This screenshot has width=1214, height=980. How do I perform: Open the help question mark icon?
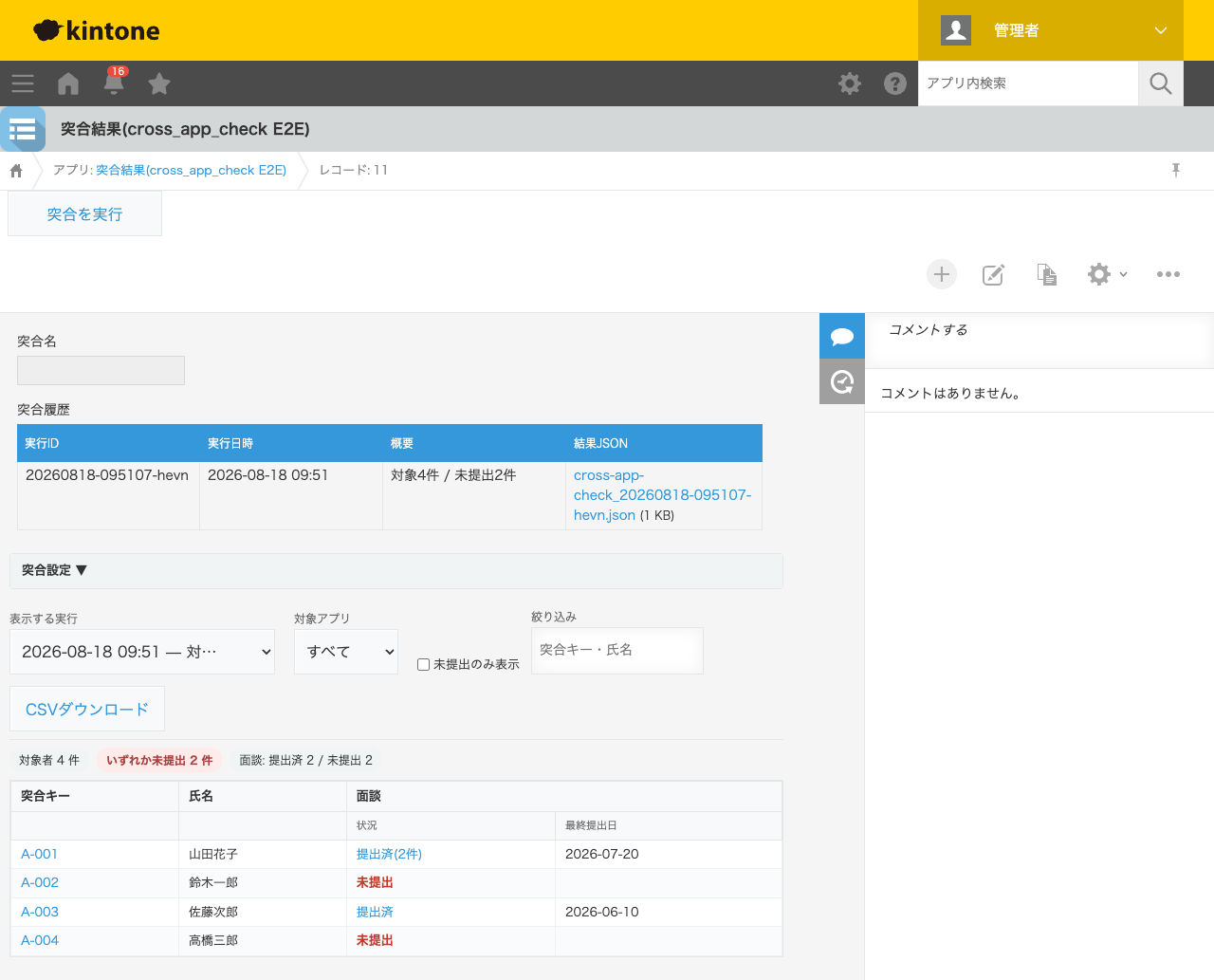[x=895, y=83]
